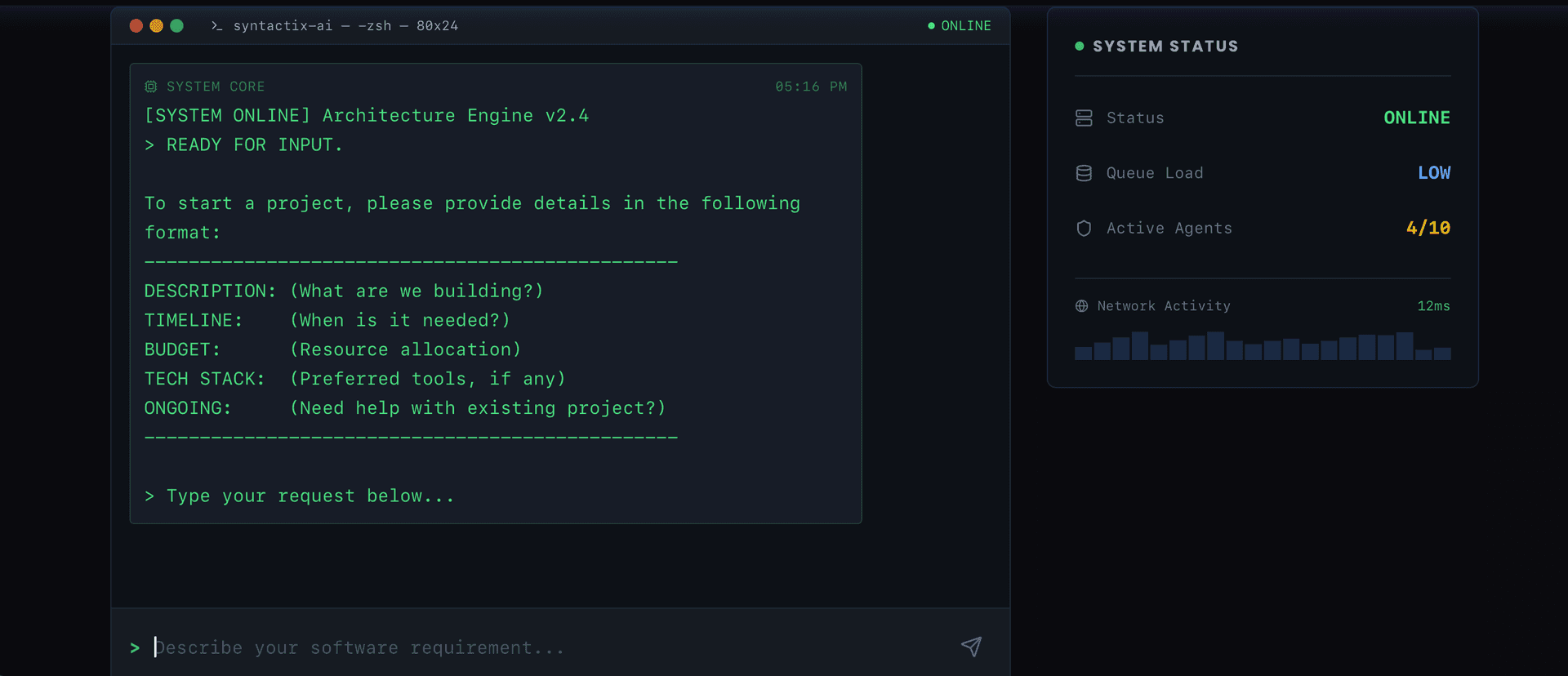Click the server icon beside Status

(x=1084, y=118)
